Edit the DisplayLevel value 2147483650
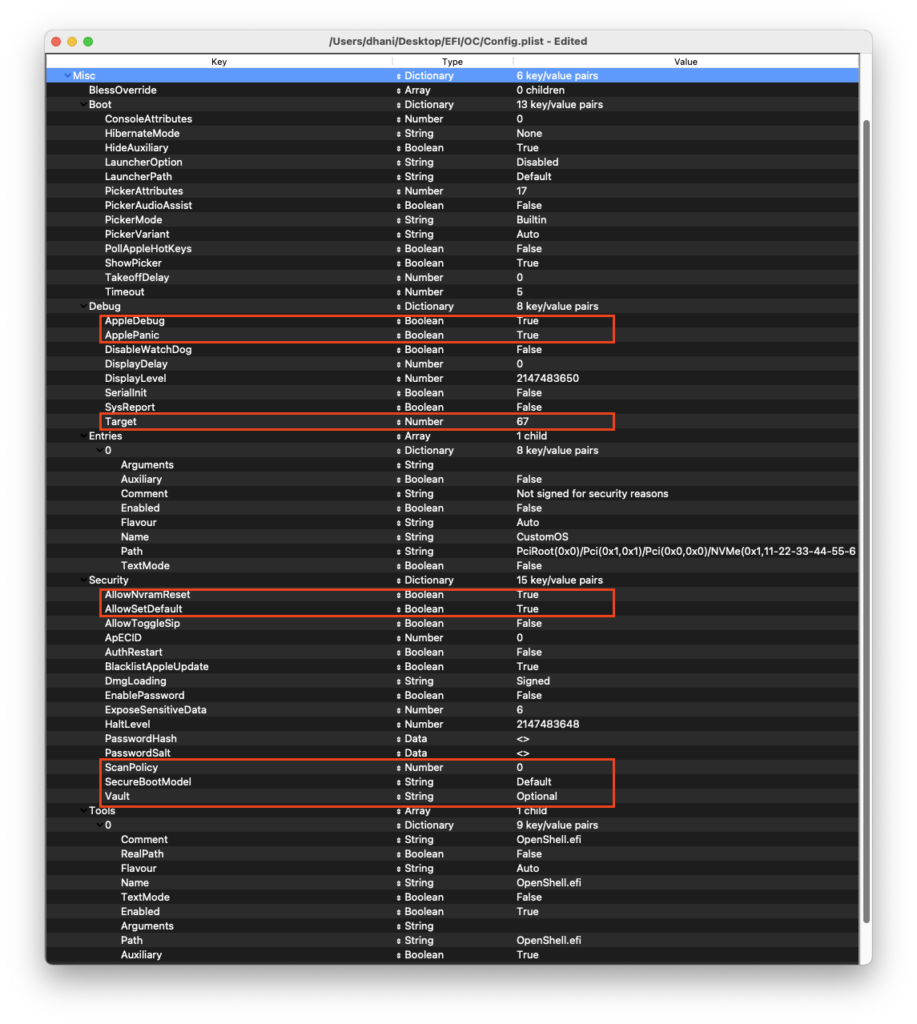Screen dimensions: 917x1024 547,378
